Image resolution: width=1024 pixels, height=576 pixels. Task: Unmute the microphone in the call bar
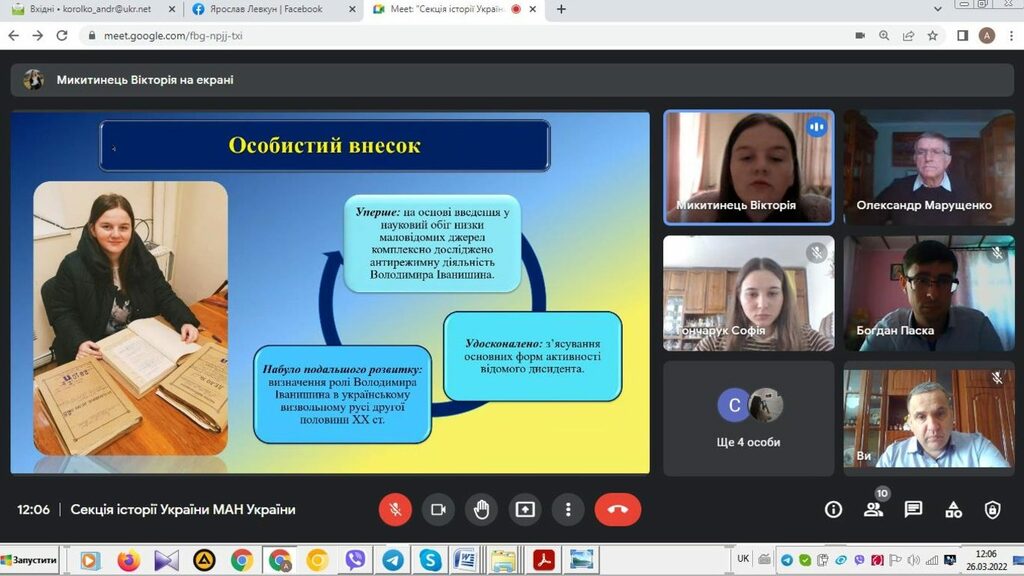click(x=395, y=509)
